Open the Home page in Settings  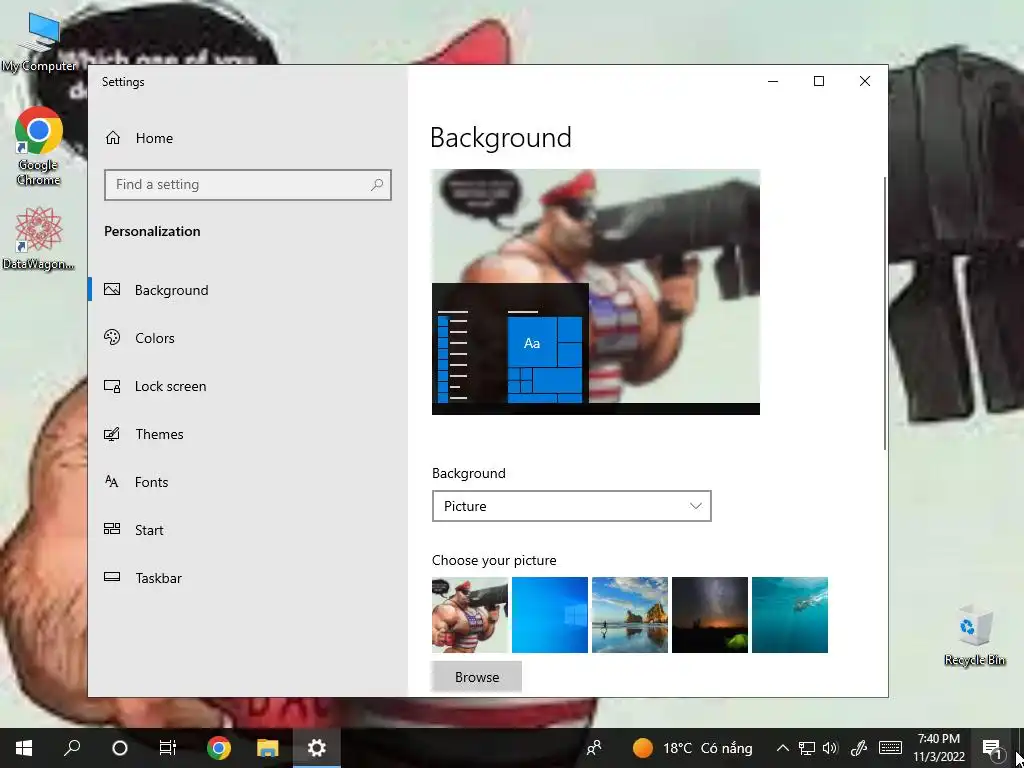pyautogui.click(x=139, y=138)
